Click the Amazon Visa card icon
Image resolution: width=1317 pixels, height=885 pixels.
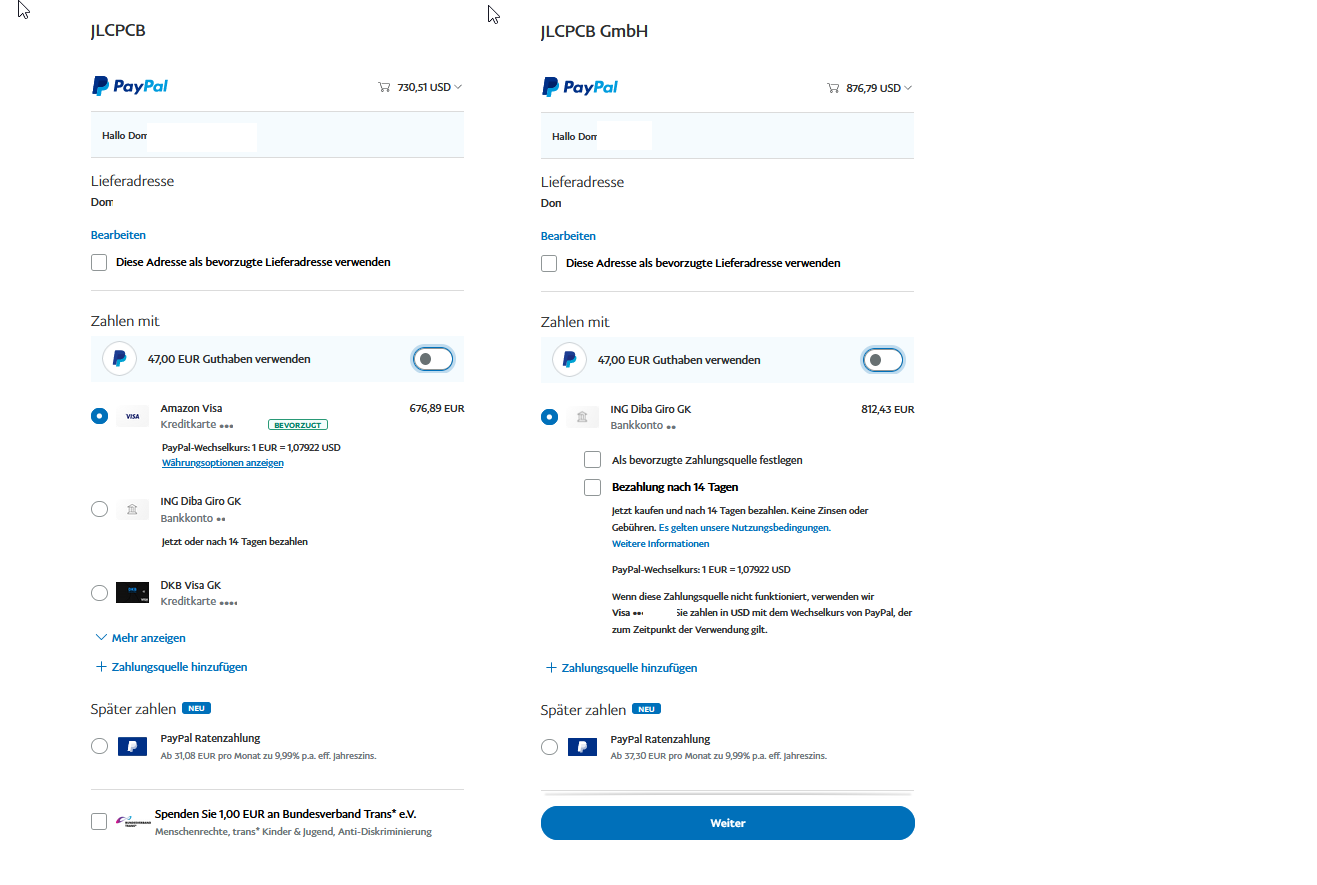pos(132,416)
